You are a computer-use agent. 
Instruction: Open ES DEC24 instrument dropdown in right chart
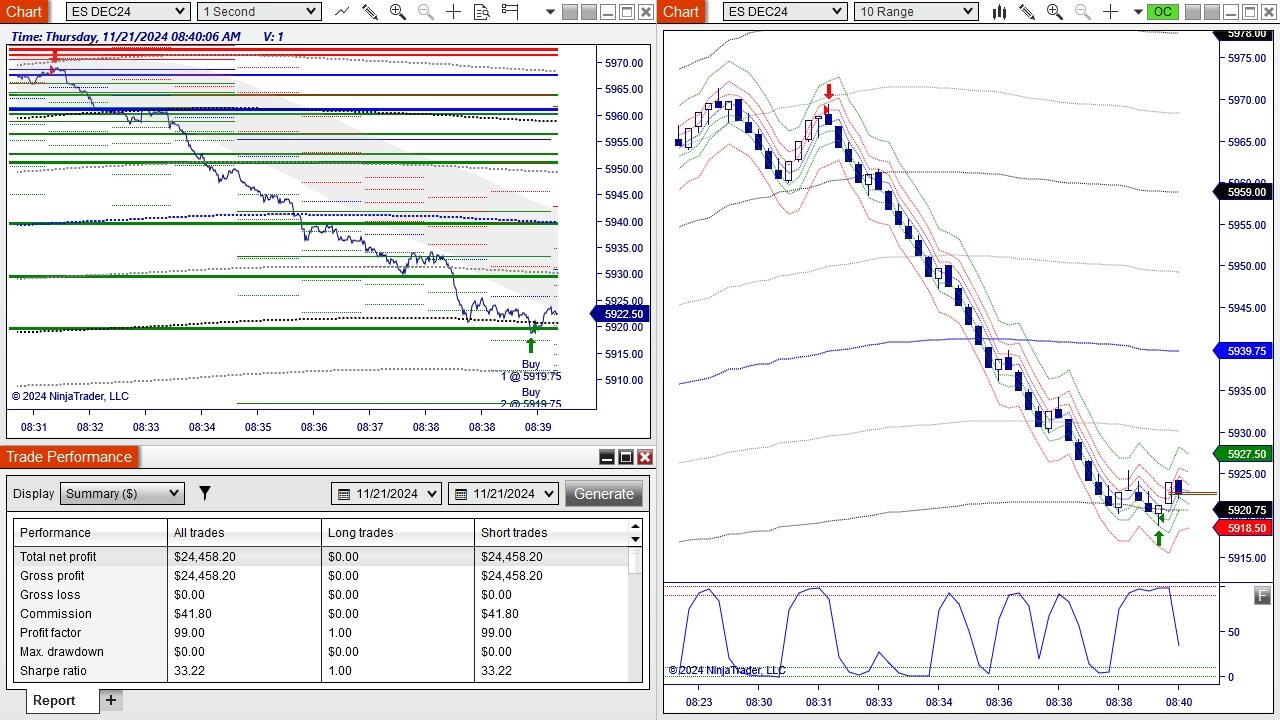pos(785,11)
